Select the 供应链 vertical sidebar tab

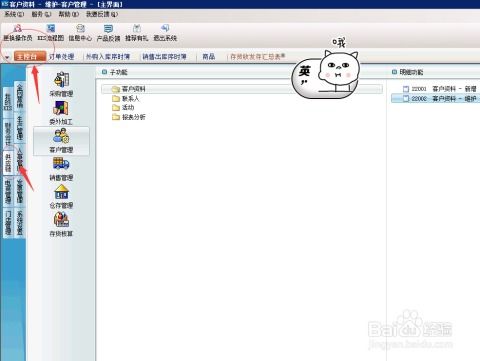[x=8, y=163]
